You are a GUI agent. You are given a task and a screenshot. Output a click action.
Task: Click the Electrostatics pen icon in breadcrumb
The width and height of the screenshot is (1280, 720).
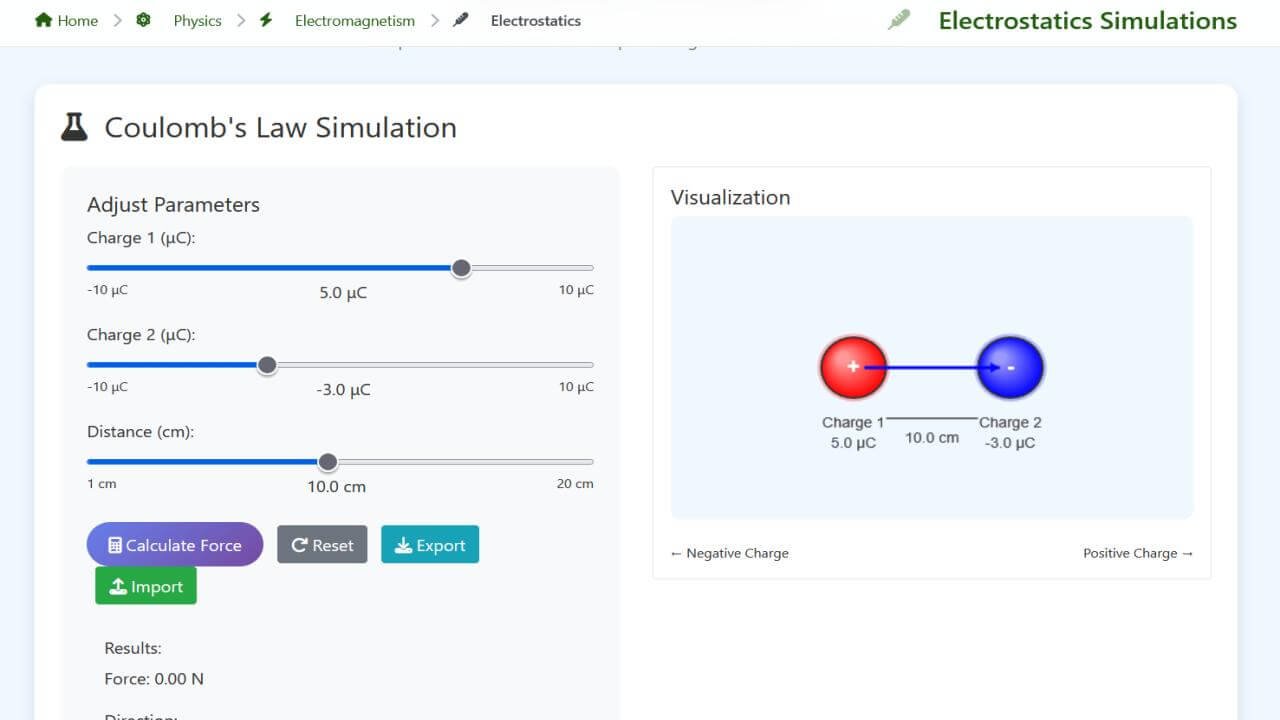tap(460, 20)
